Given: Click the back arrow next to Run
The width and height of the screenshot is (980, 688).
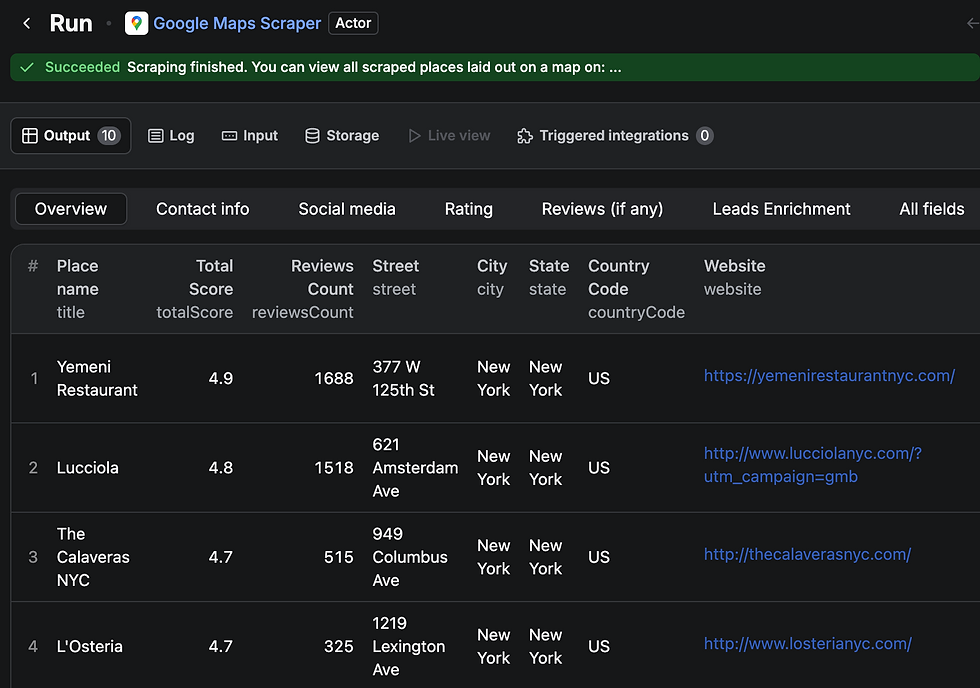Looking at the screenshot, I should click(26, 22).
